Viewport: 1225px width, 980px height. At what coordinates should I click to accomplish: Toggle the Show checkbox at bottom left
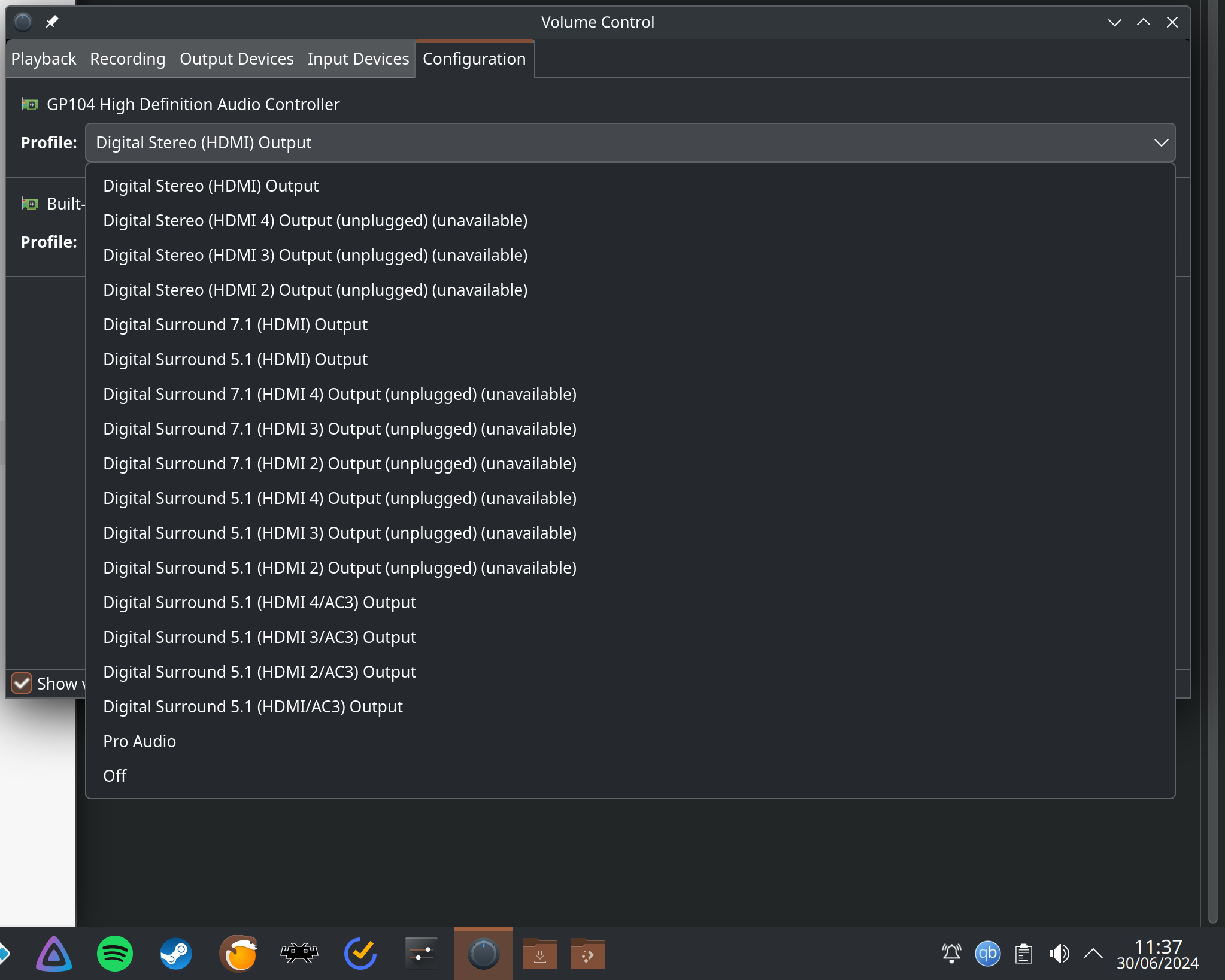(22, 683)
